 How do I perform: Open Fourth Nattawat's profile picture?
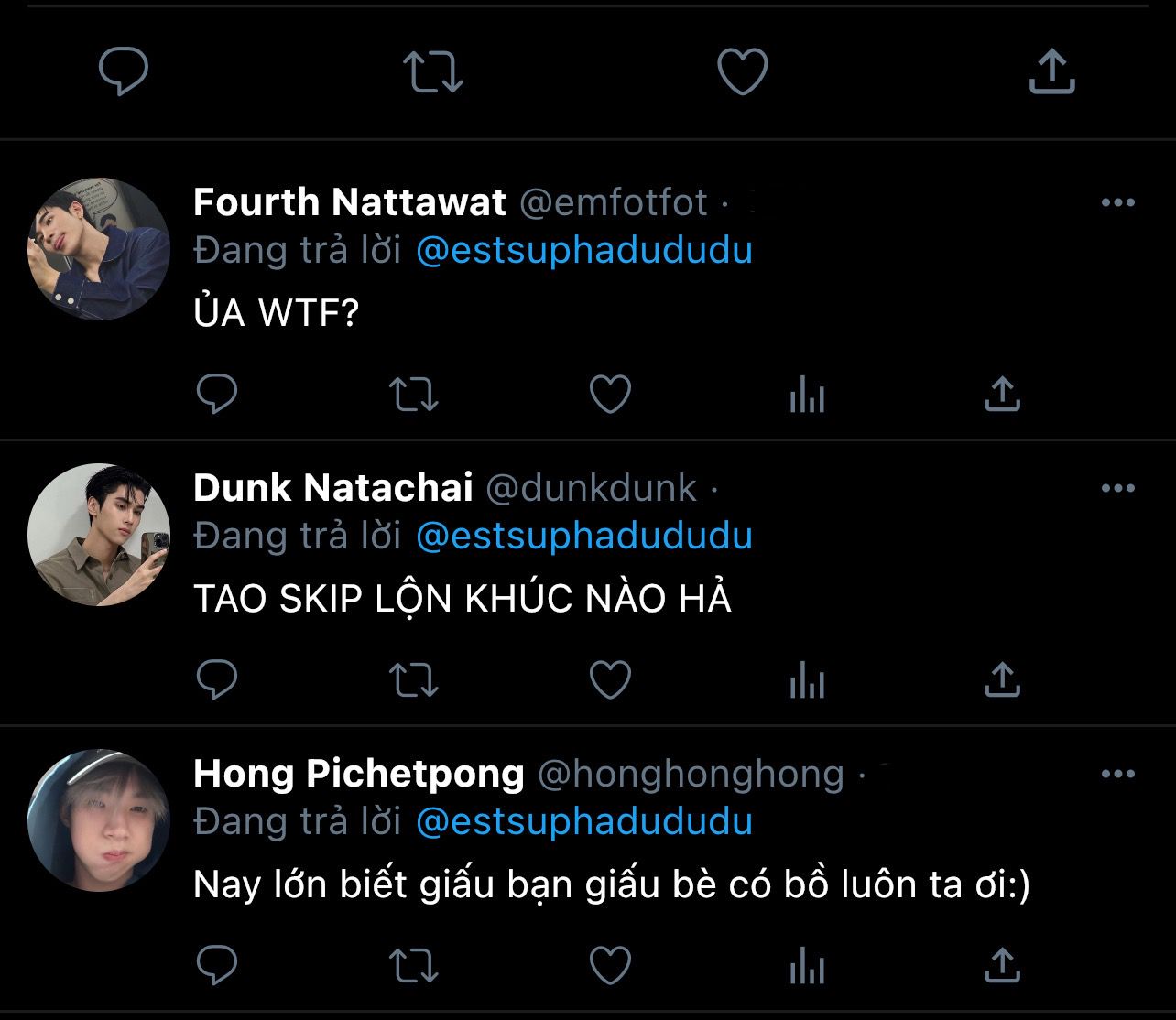[99, 249]
